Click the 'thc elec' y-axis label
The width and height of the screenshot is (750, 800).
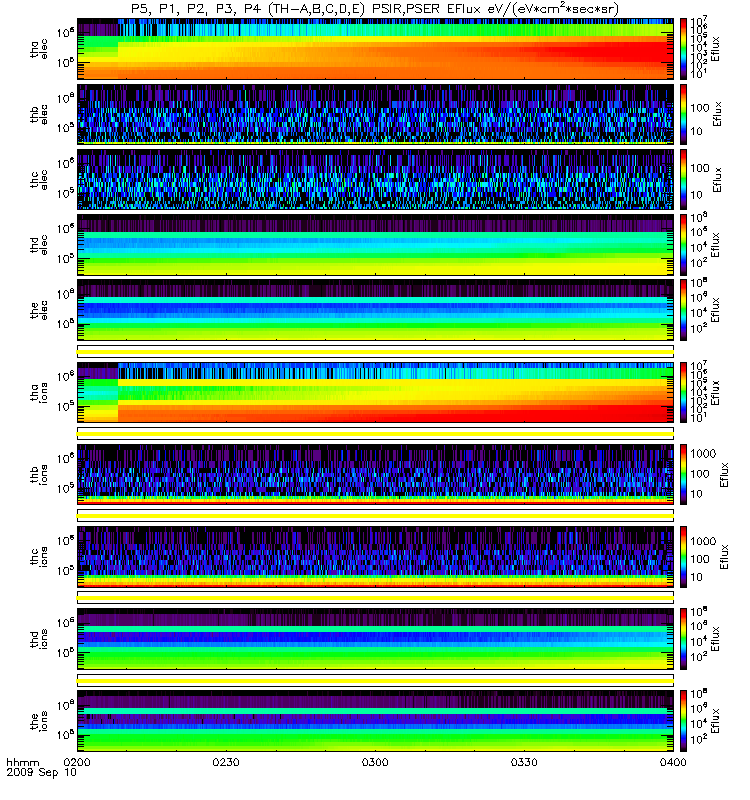[39, 180]
